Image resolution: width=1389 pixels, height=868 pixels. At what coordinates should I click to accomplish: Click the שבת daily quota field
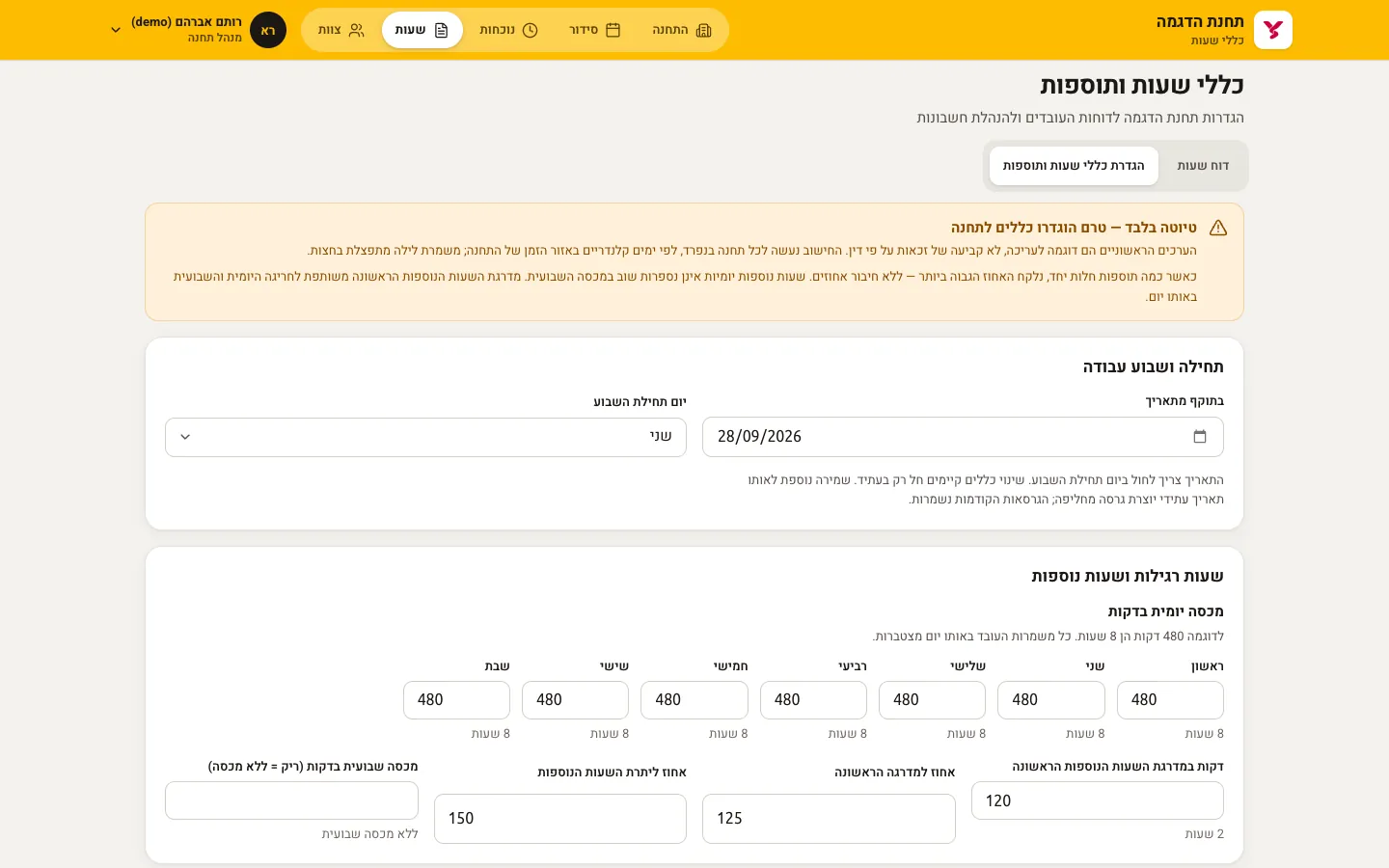(456, 700)
